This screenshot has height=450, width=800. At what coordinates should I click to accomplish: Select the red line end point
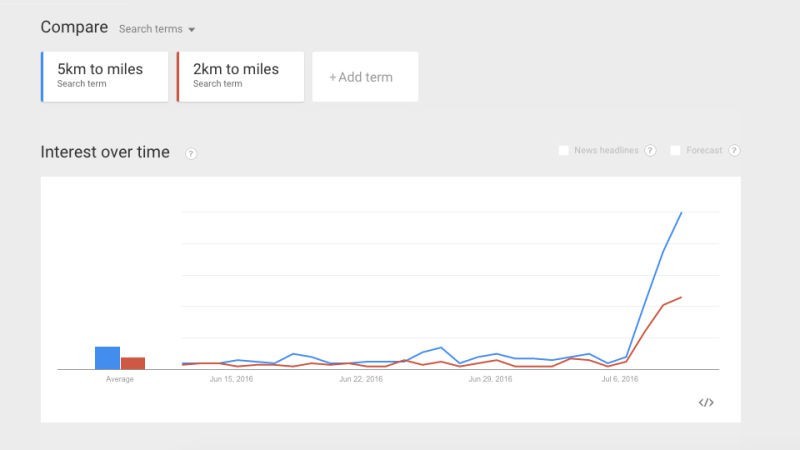[681, 297]
